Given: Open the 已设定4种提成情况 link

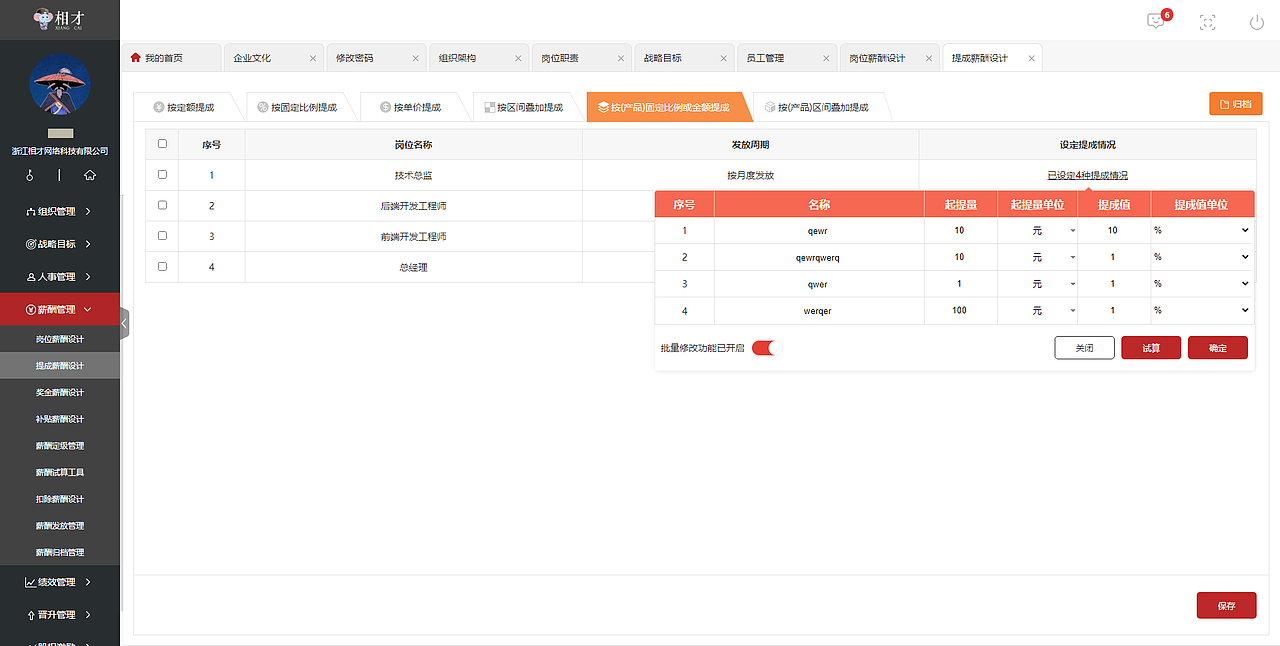Looking at the screenshot, I should click(1088, 175).
